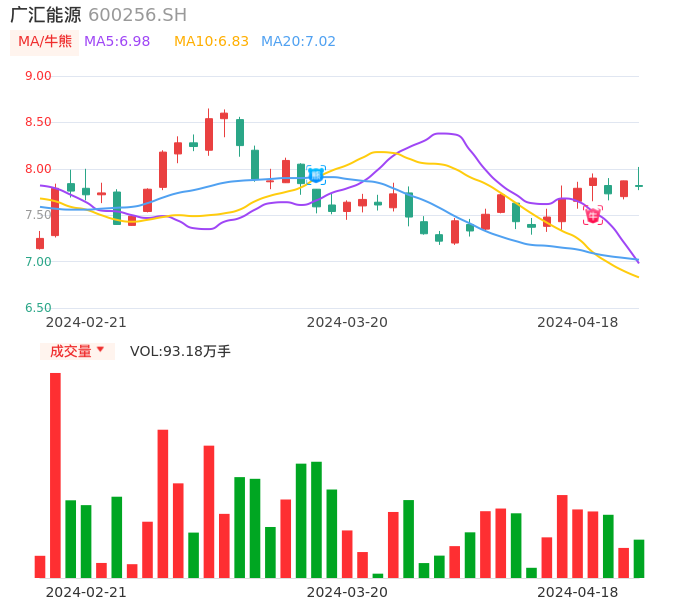This screenshot has height=606, width=686.
Task: Click the 2024-02-21 date label under candlesticks
Action: point(86,322)
